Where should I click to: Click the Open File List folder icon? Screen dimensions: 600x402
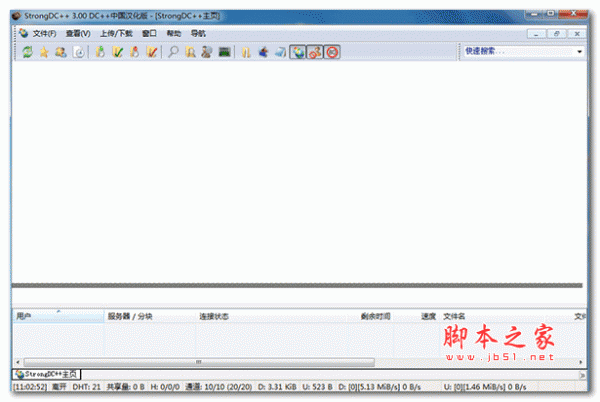coord(246,52)
